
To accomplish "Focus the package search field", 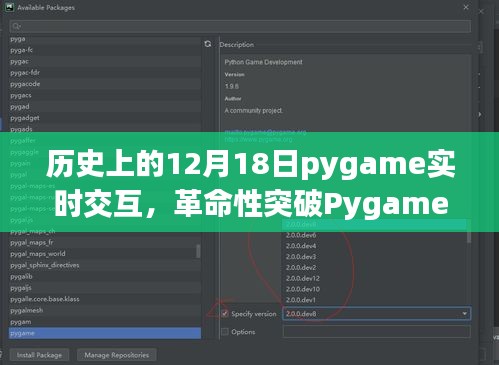I will [240, 26].
